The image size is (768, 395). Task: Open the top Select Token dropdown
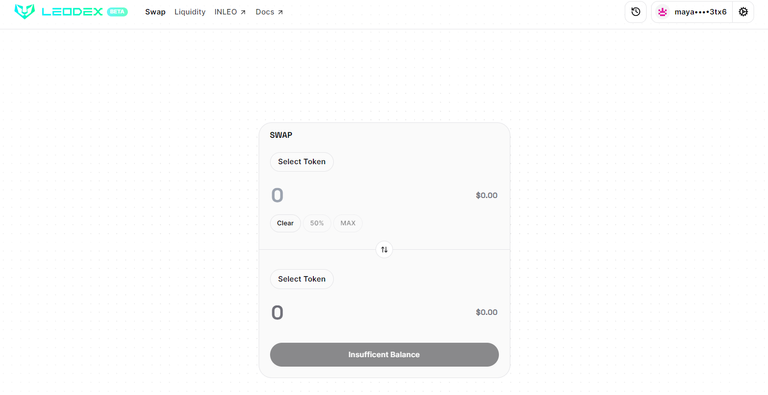coord(302,162)
